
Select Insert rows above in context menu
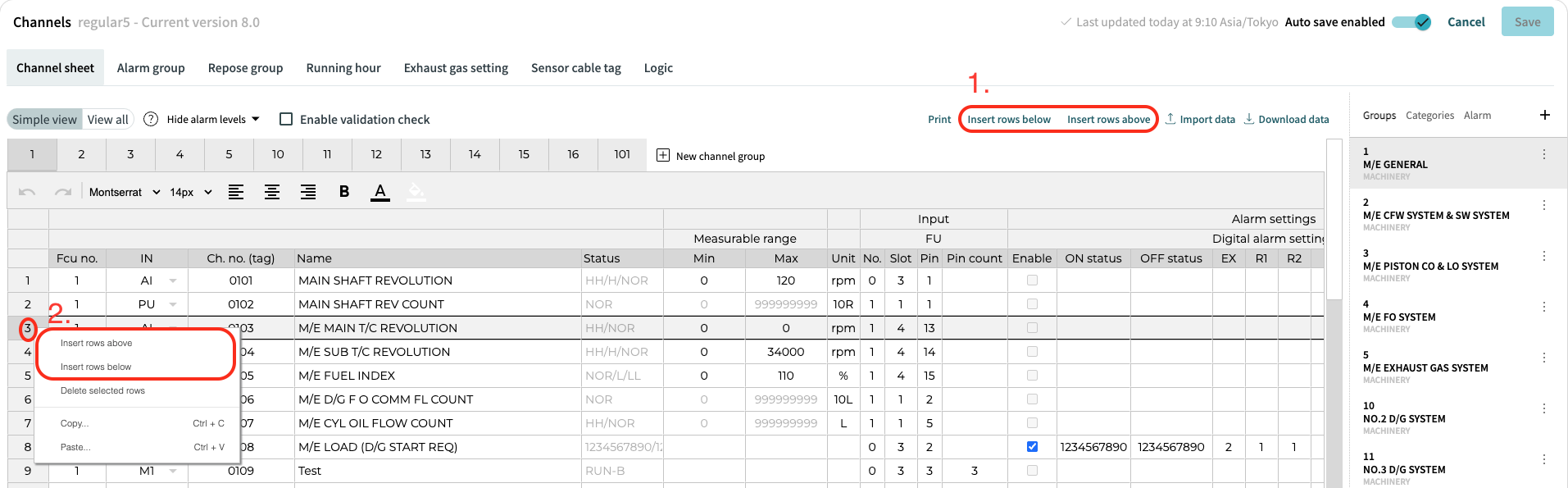pyautogui.click(x=96, y=343)
